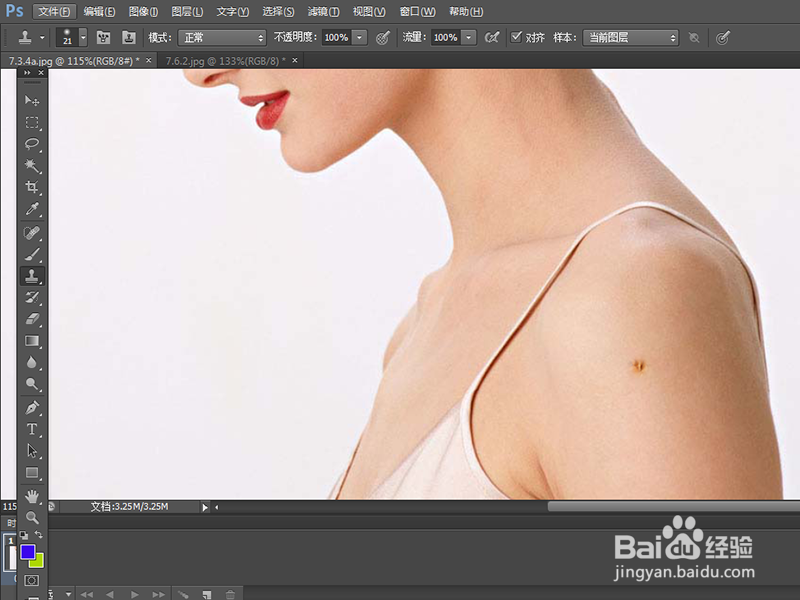
Task: Open the 编辑(E) menu
Action: tap(99, 12)
